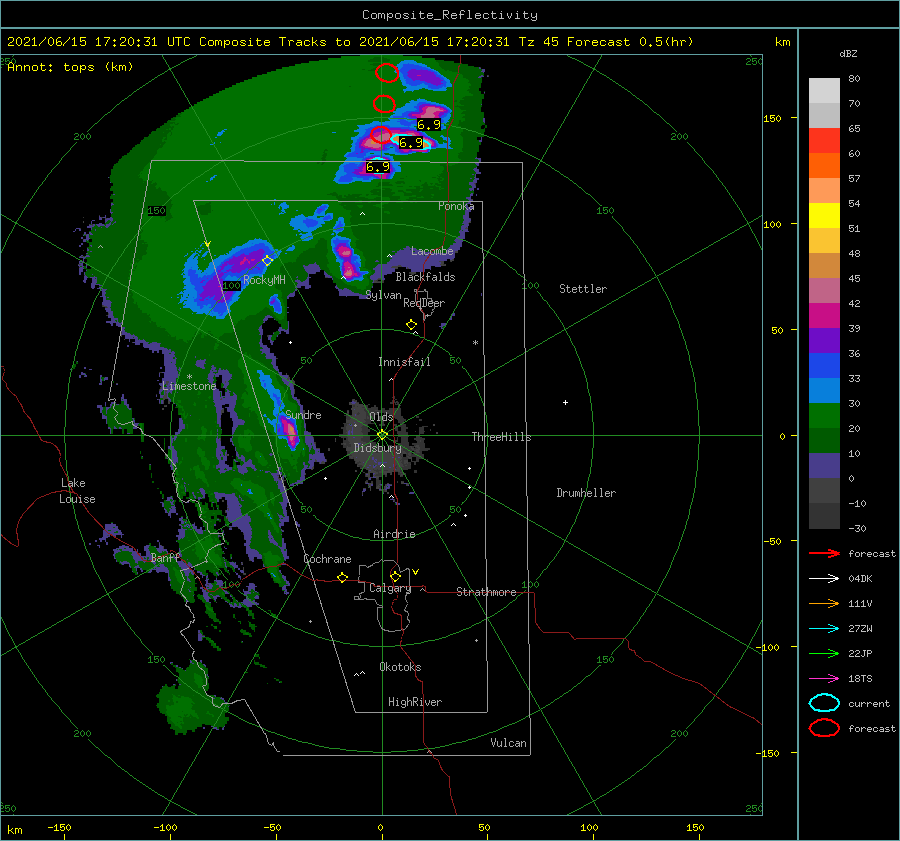
Task: Pick the light blue 33-30 dBZ swatch
Action: coord(824,390)
